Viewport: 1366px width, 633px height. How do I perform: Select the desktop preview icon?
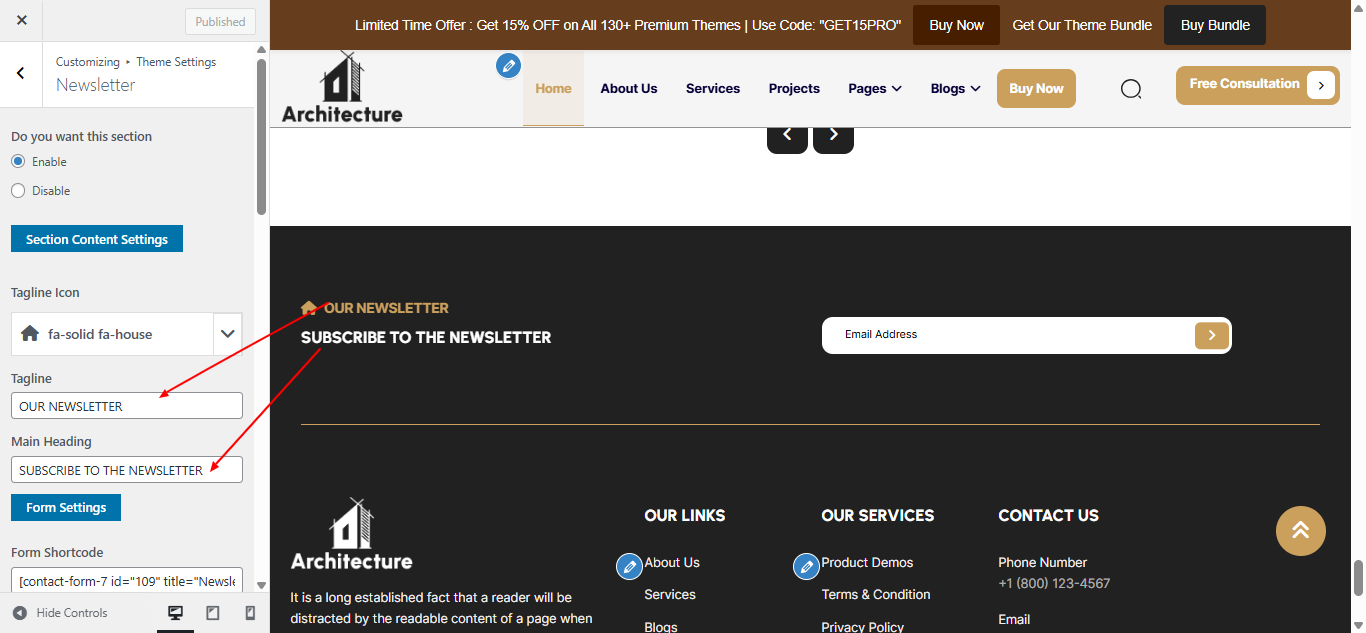(x=175, y=612)
